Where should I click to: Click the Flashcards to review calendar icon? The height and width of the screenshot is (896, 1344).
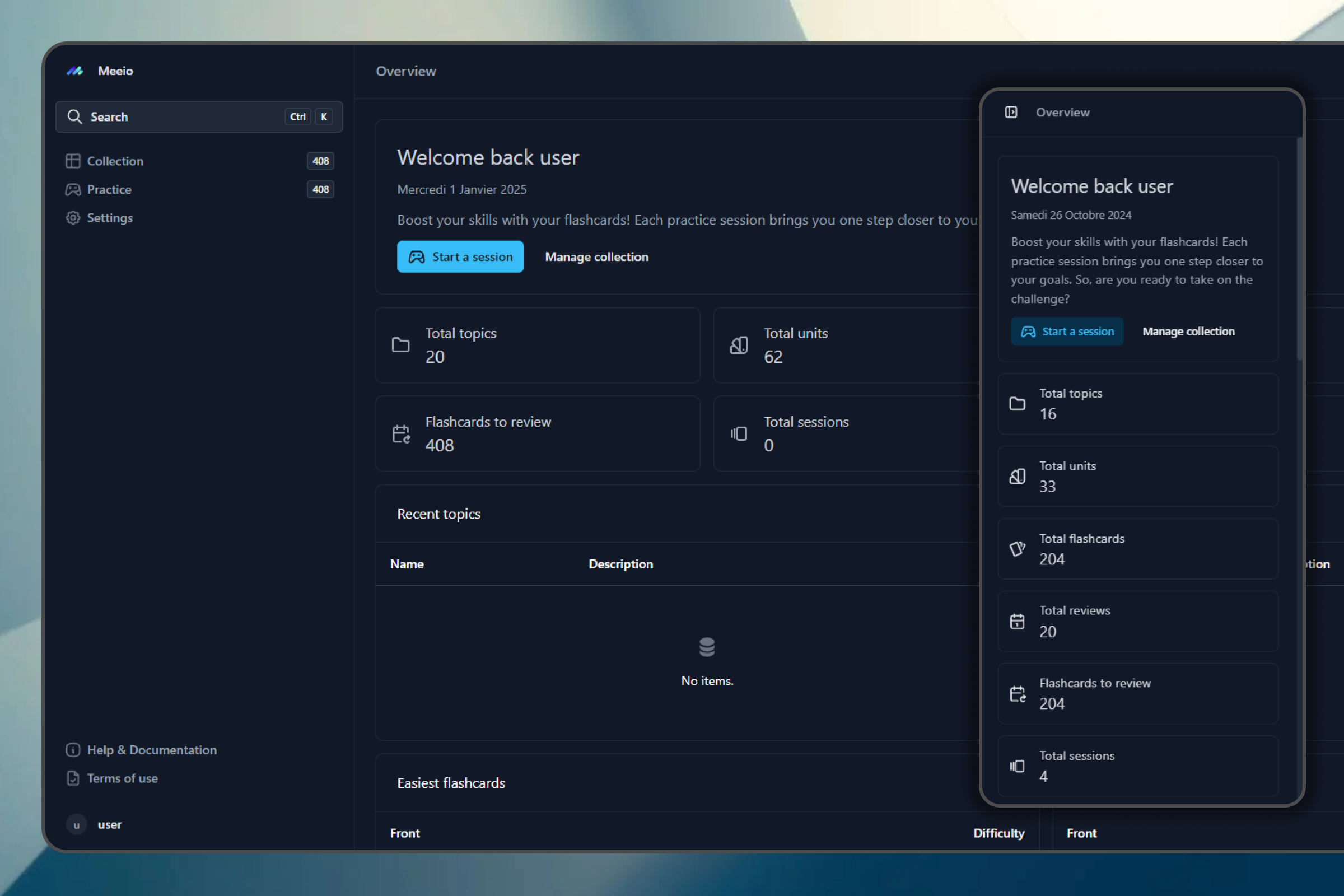click(400, 433)
